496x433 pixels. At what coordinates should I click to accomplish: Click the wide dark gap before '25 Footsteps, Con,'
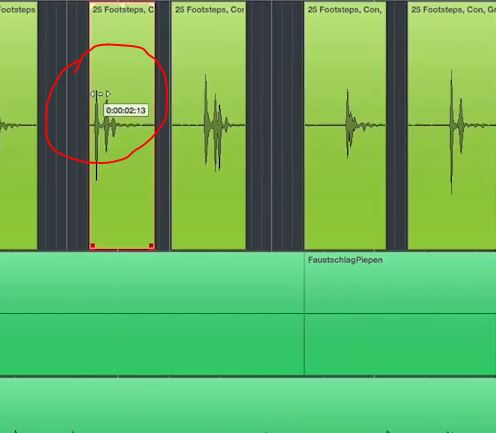click(275, 126)
